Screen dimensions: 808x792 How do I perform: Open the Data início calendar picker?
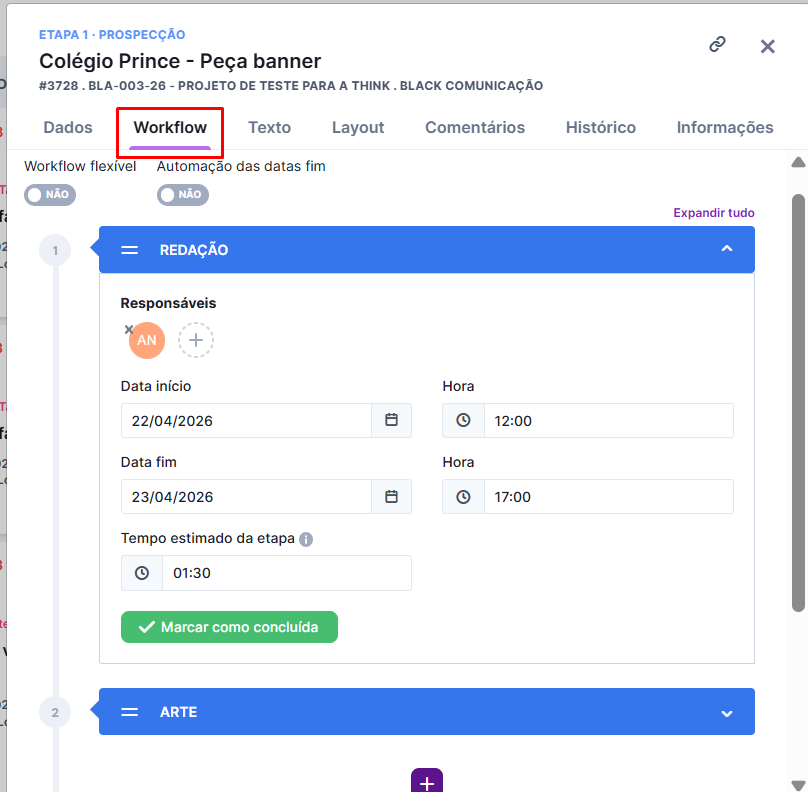point(391,420)
